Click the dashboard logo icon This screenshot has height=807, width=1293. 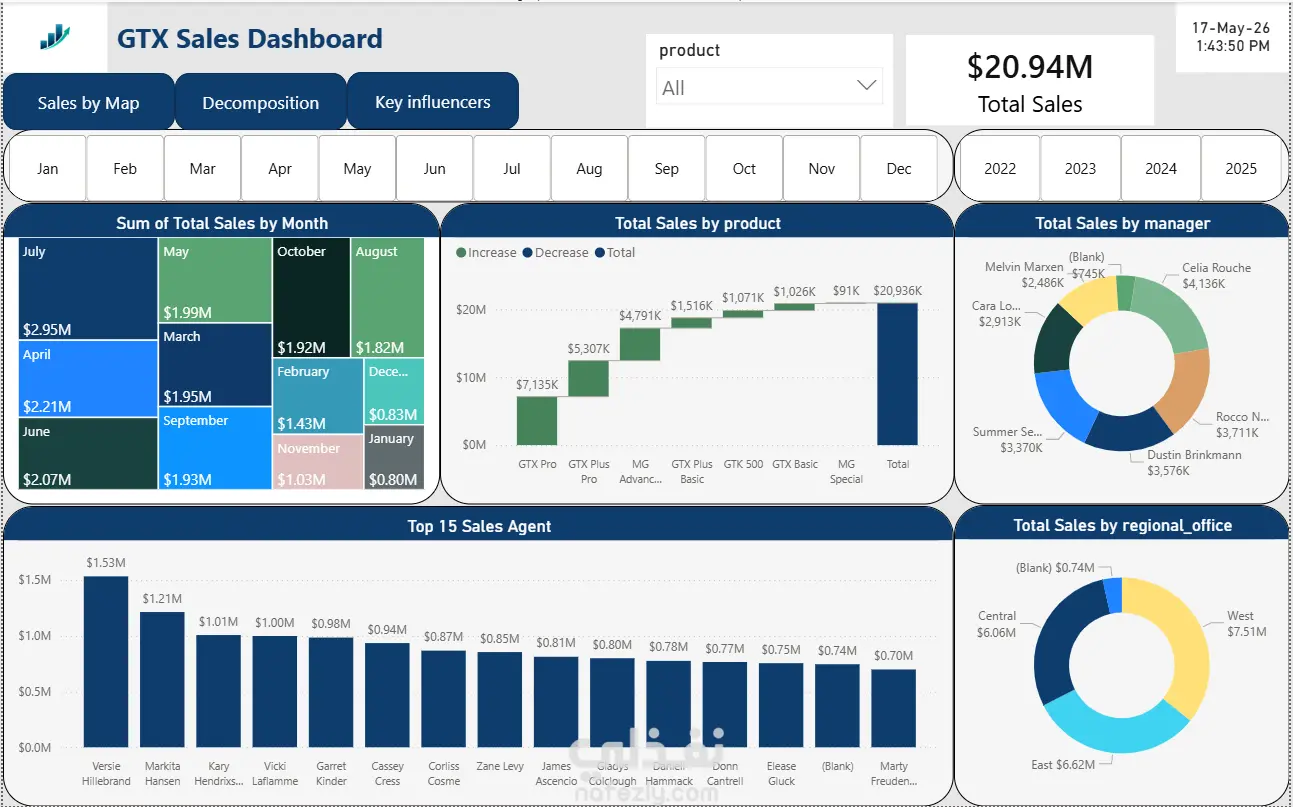point(55,38)
